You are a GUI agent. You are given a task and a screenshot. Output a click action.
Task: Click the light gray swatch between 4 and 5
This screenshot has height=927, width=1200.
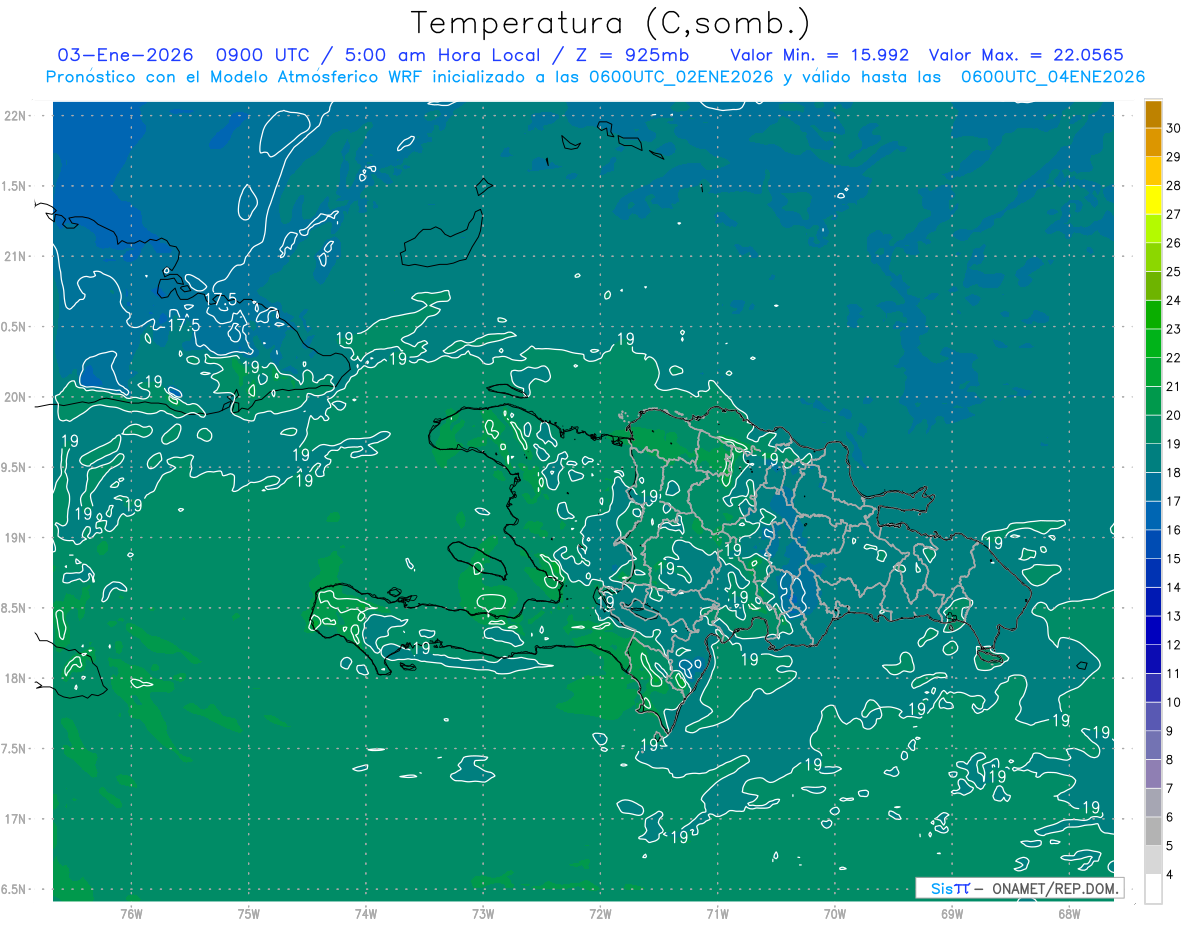pos(1153,860)
